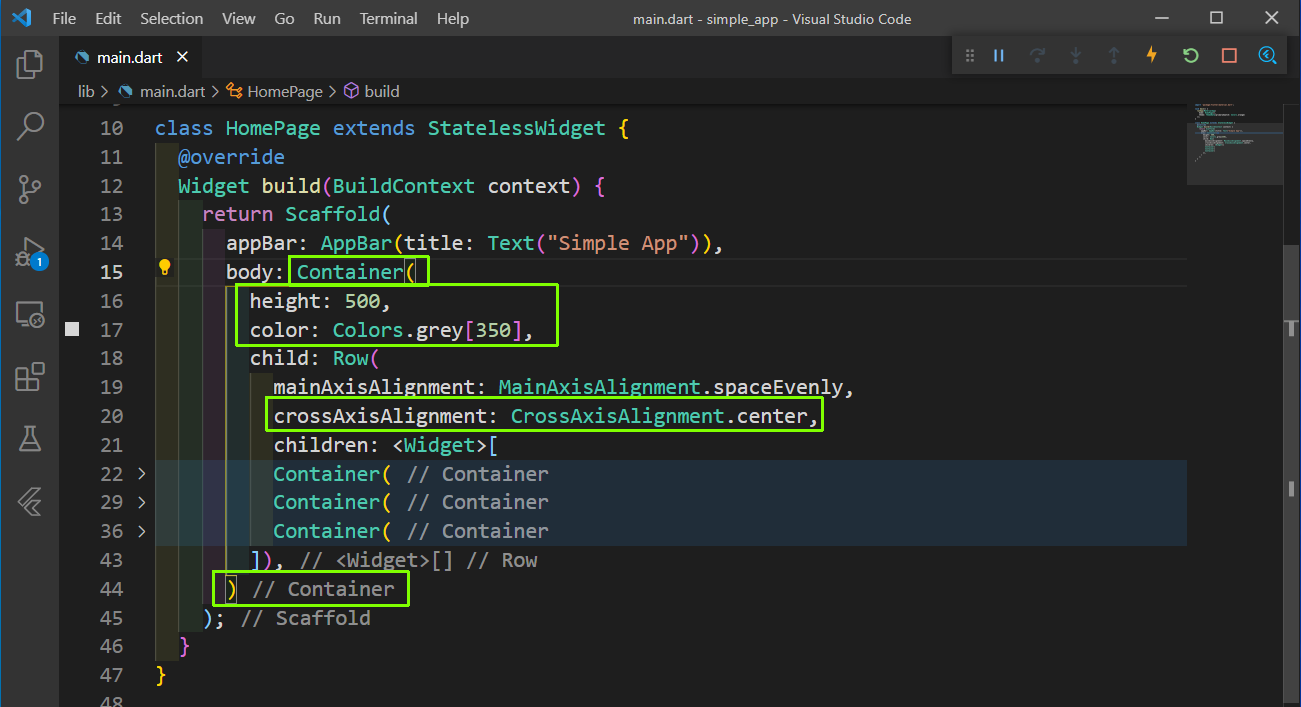The height and width of the screenshot is (707, 1301).
Task: Open the Extensions view
Action: click(x=30, y=378)
